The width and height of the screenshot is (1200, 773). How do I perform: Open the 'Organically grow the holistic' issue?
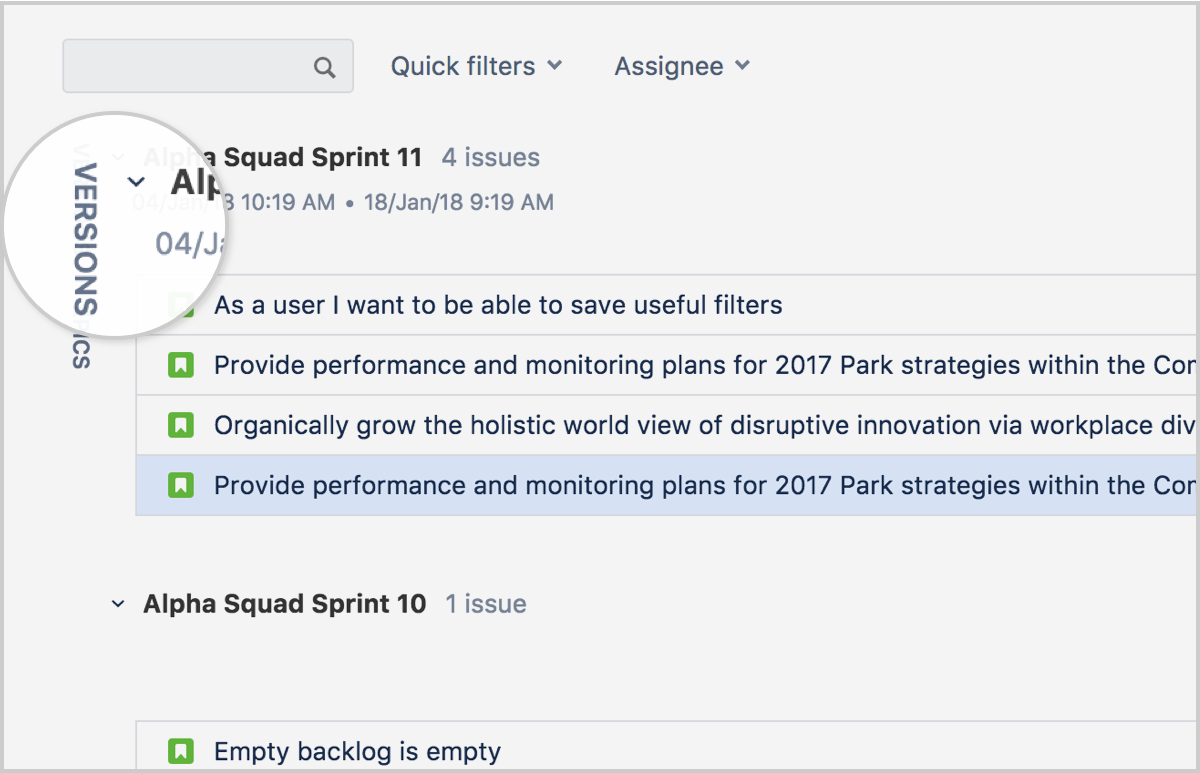700,426
